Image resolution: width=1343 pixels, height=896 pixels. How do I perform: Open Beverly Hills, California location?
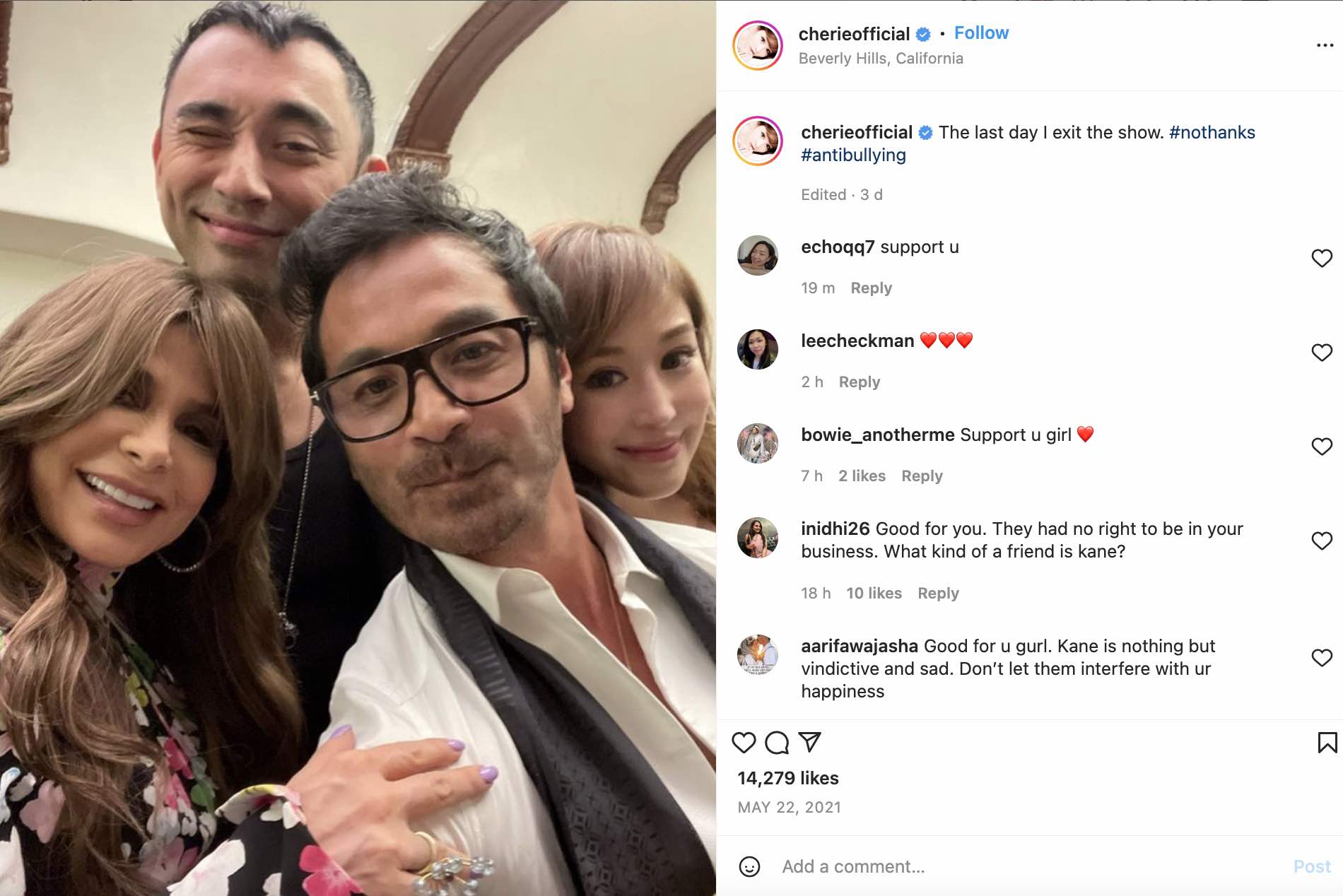[881, 58]
